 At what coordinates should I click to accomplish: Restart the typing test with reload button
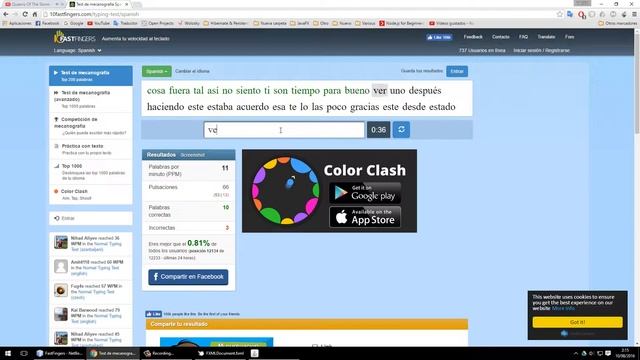click(x=401, y=129)
